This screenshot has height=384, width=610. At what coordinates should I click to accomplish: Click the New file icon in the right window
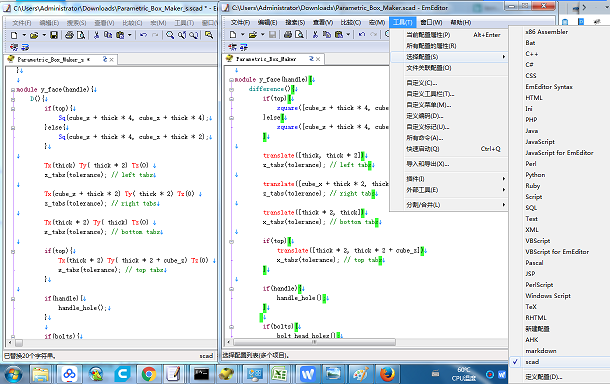[x=233, y=35]
